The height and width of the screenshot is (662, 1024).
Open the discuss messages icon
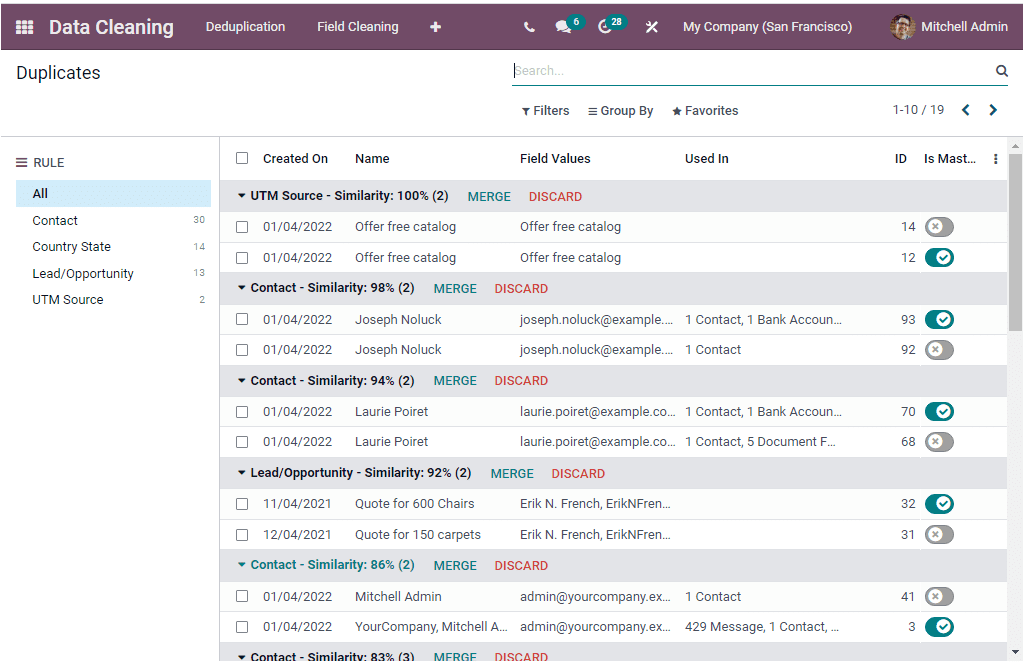click(x=564, y=27)
